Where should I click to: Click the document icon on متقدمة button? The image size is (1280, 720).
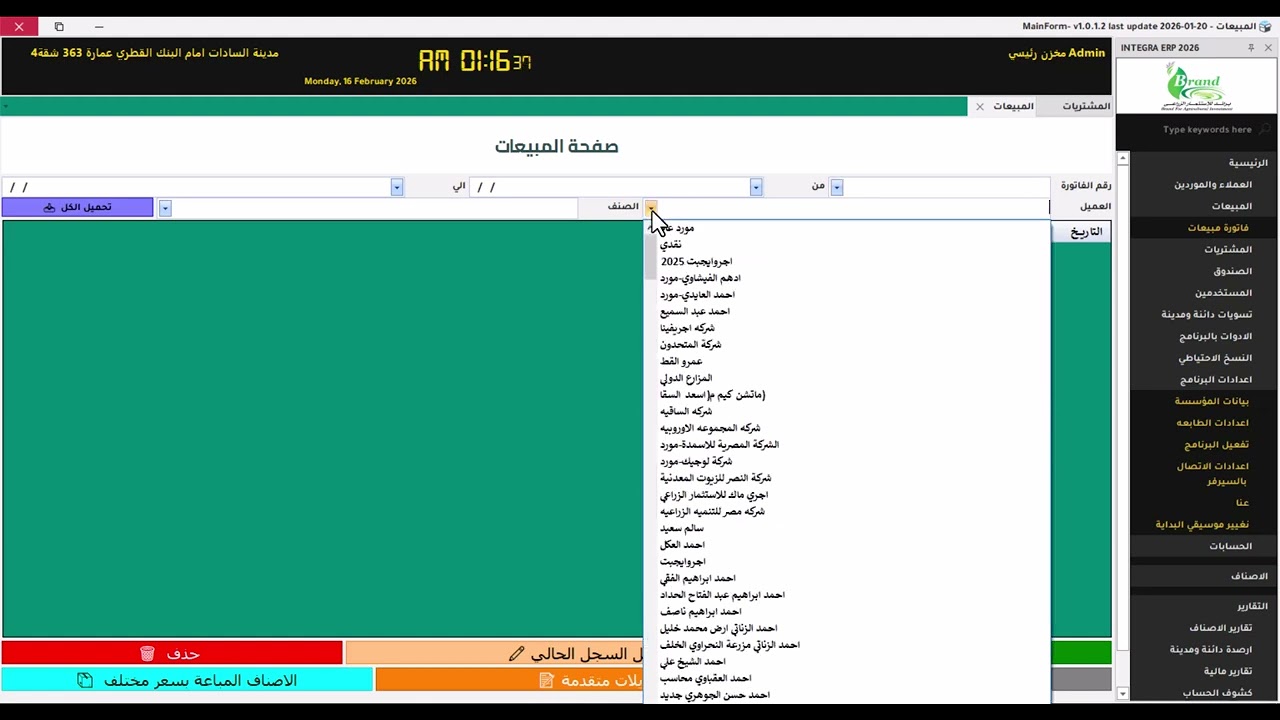click(x=546, y=681)
